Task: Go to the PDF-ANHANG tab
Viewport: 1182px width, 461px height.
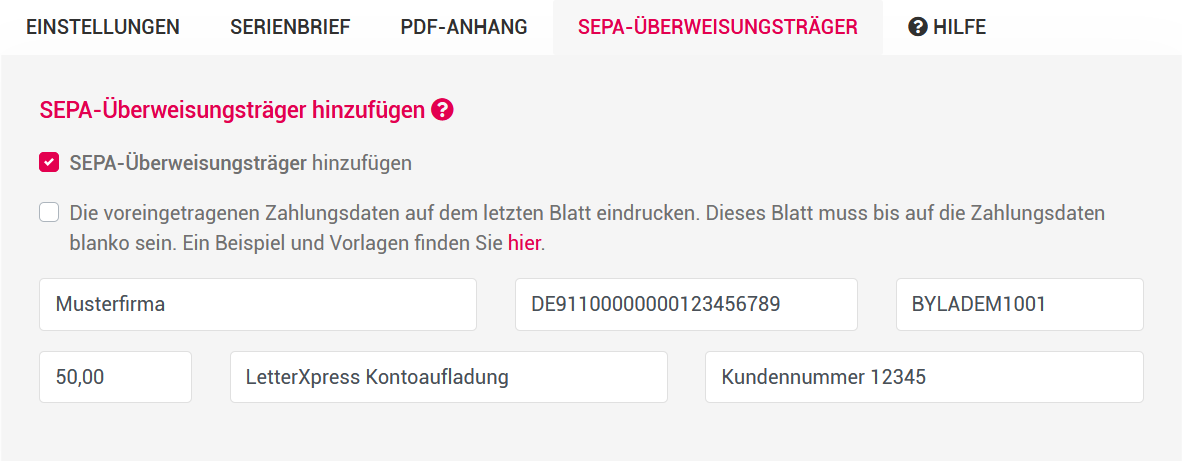Action: 464,27
